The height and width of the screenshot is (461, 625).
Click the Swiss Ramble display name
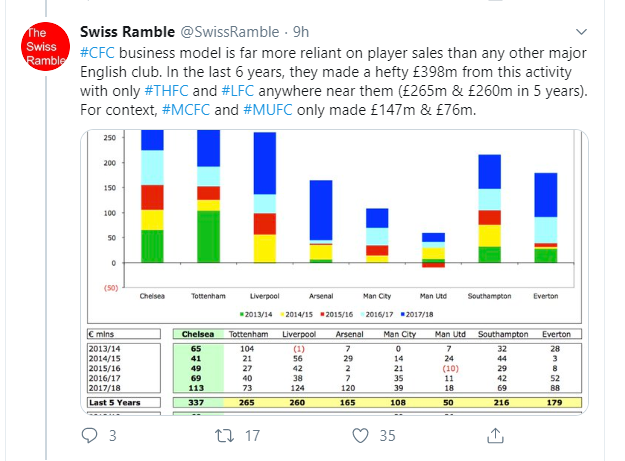tap(128, 32)
